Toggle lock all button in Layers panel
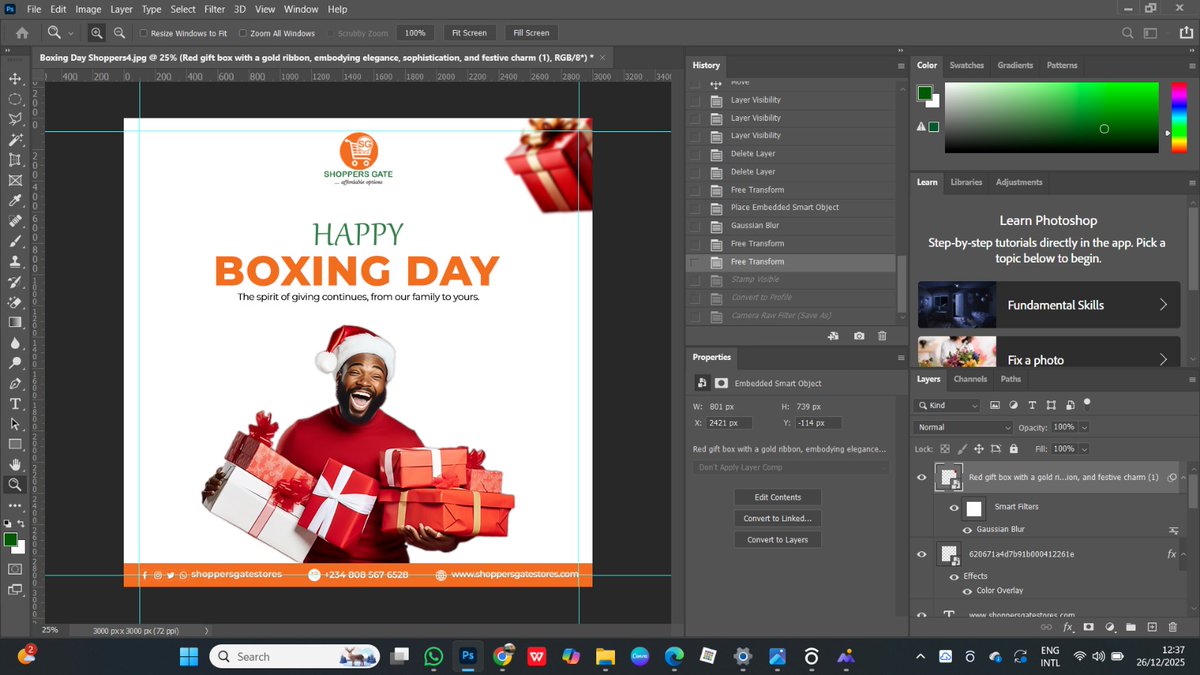 click(1013, 449)
